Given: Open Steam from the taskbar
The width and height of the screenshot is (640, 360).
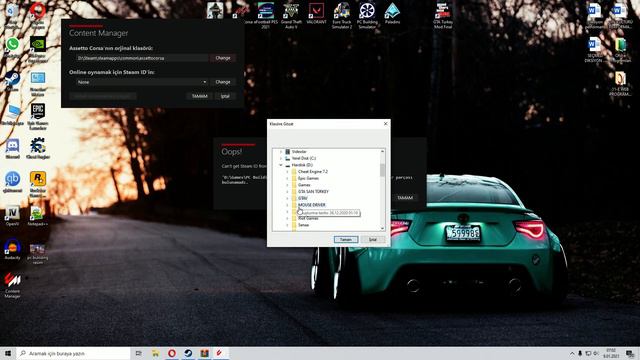Looking at the screenshot, I should pyautogui.click(x=188, y=353).
